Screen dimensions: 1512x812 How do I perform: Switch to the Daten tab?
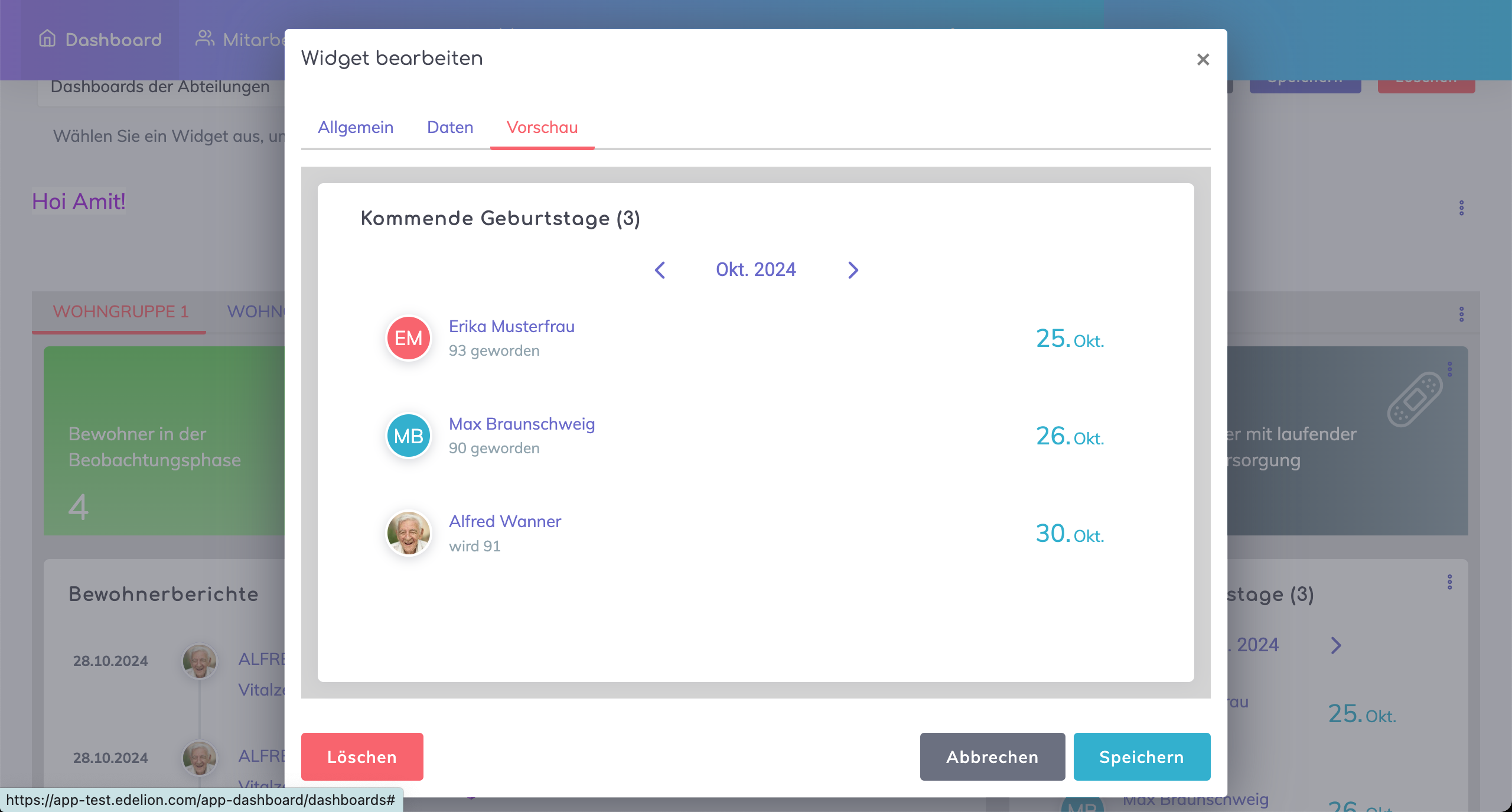pyautogui.click(x=450, y=128)
